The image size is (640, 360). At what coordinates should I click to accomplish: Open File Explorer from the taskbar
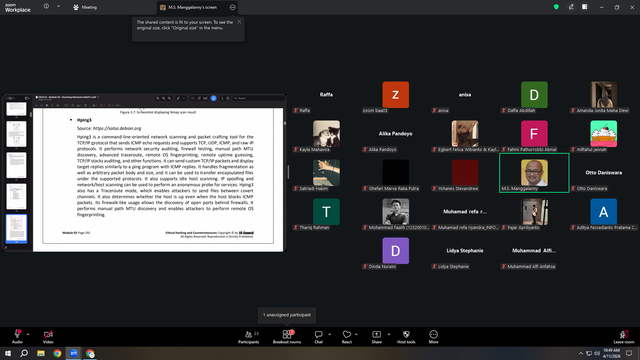(41, 353)
